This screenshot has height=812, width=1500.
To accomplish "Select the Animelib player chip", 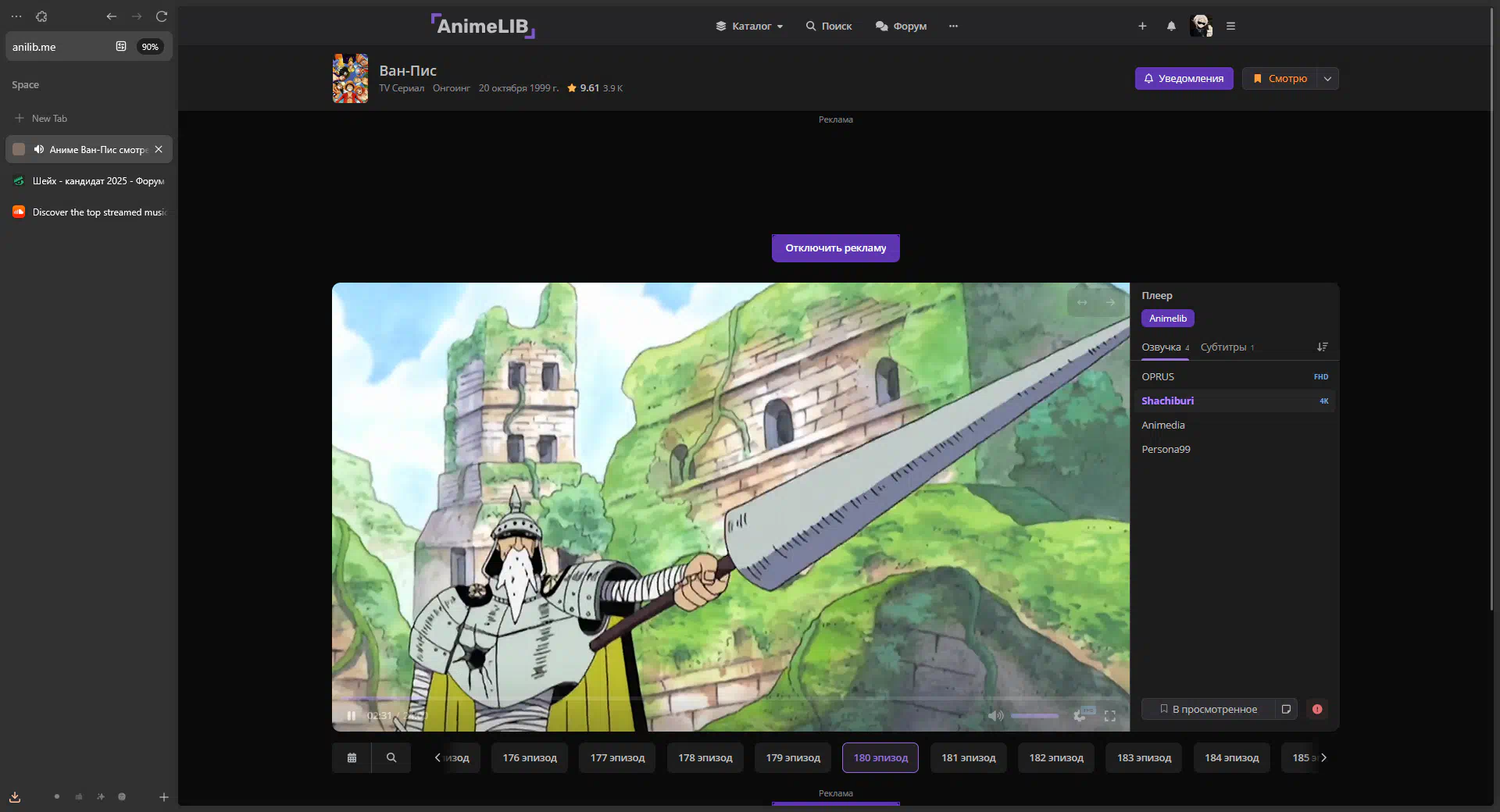I will click(1168, 318).
